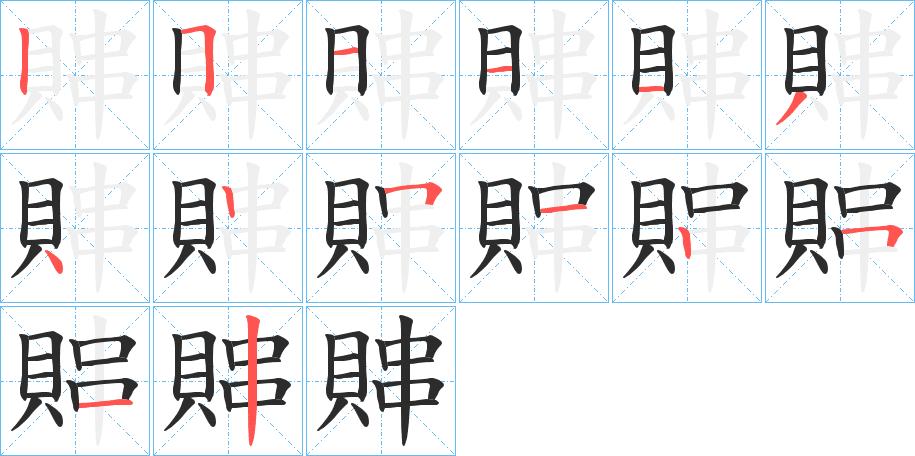
Task: Click the red left-falling stroke in step 6
Action: (791, 109)
